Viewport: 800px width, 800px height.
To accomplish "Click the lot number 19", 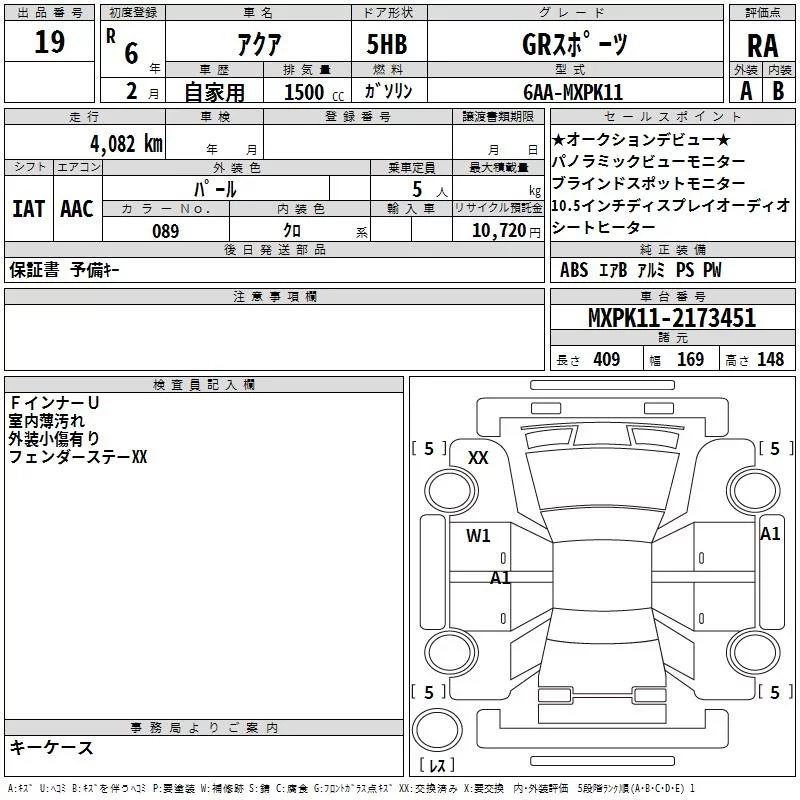I will click(49, 41).
